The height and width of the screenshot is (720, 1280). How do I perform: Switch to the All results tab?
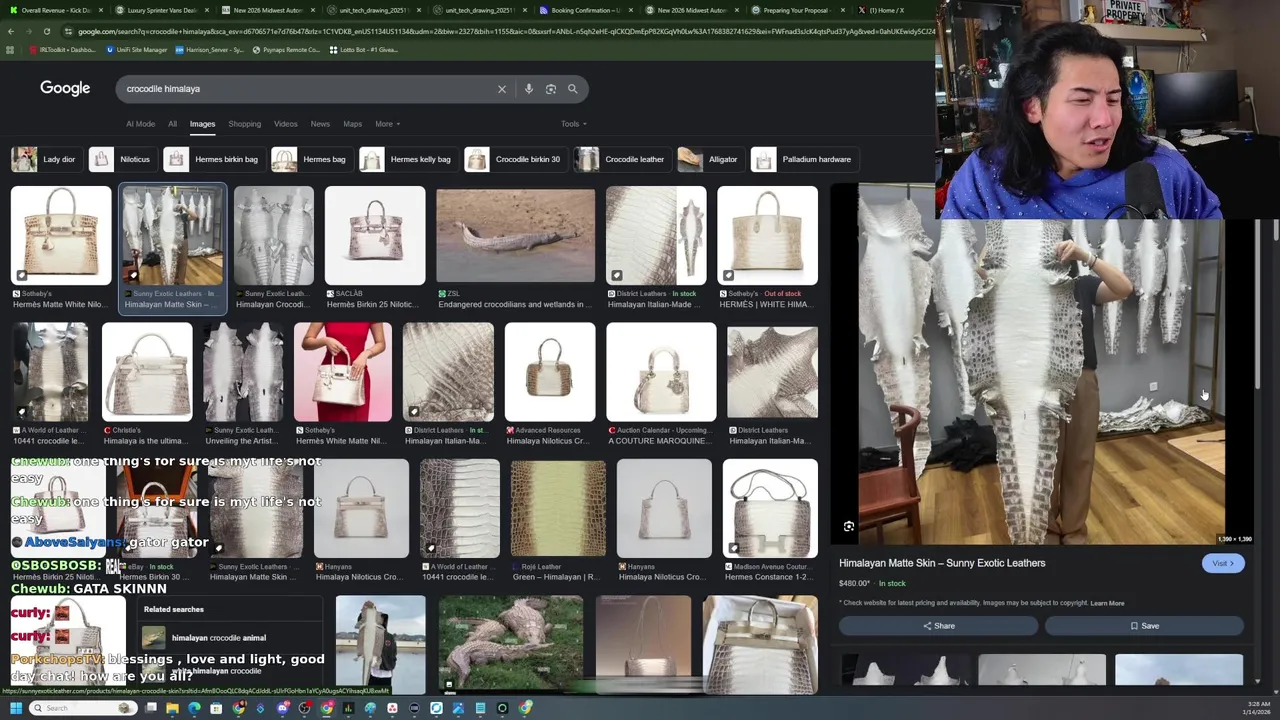[172, 124]
